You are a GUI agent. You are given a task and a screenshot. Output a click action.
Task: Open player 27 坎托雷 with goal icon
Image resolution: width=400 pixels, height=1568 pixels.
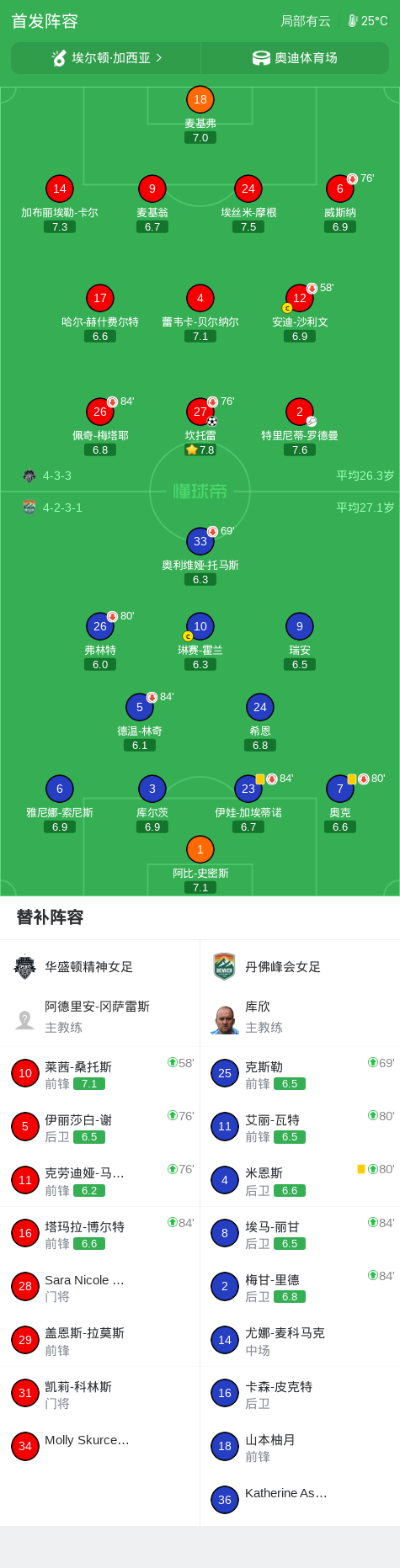coord(200,412)
